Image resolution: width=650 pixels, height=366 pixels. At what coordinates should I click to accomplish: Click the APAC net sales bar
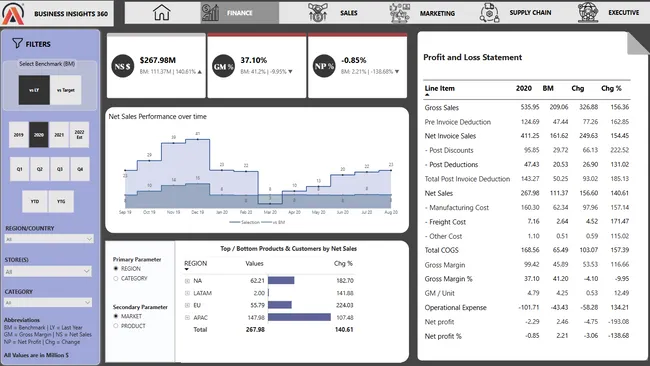299,318
